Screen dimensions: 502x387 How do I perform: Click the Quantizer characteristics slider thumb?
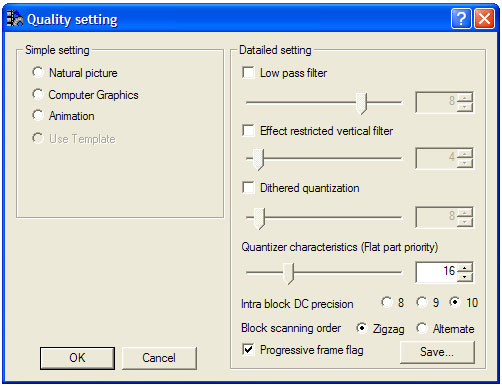click(x=288, y=273)
